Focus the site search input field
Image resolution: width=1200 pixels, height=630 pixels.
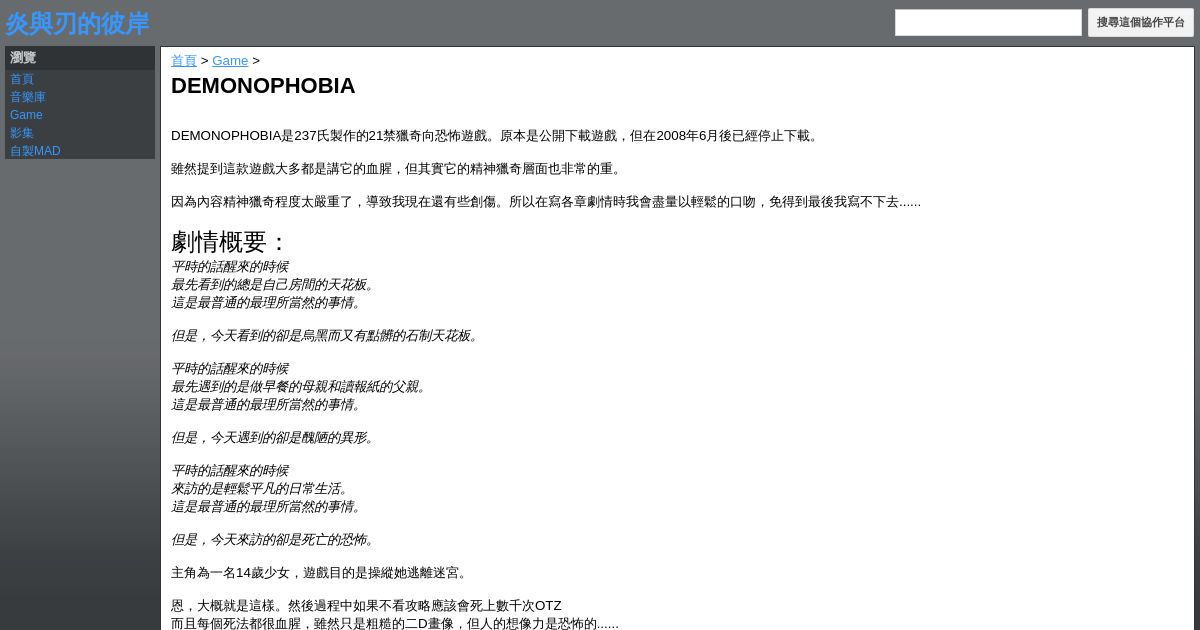pos(988,22)
